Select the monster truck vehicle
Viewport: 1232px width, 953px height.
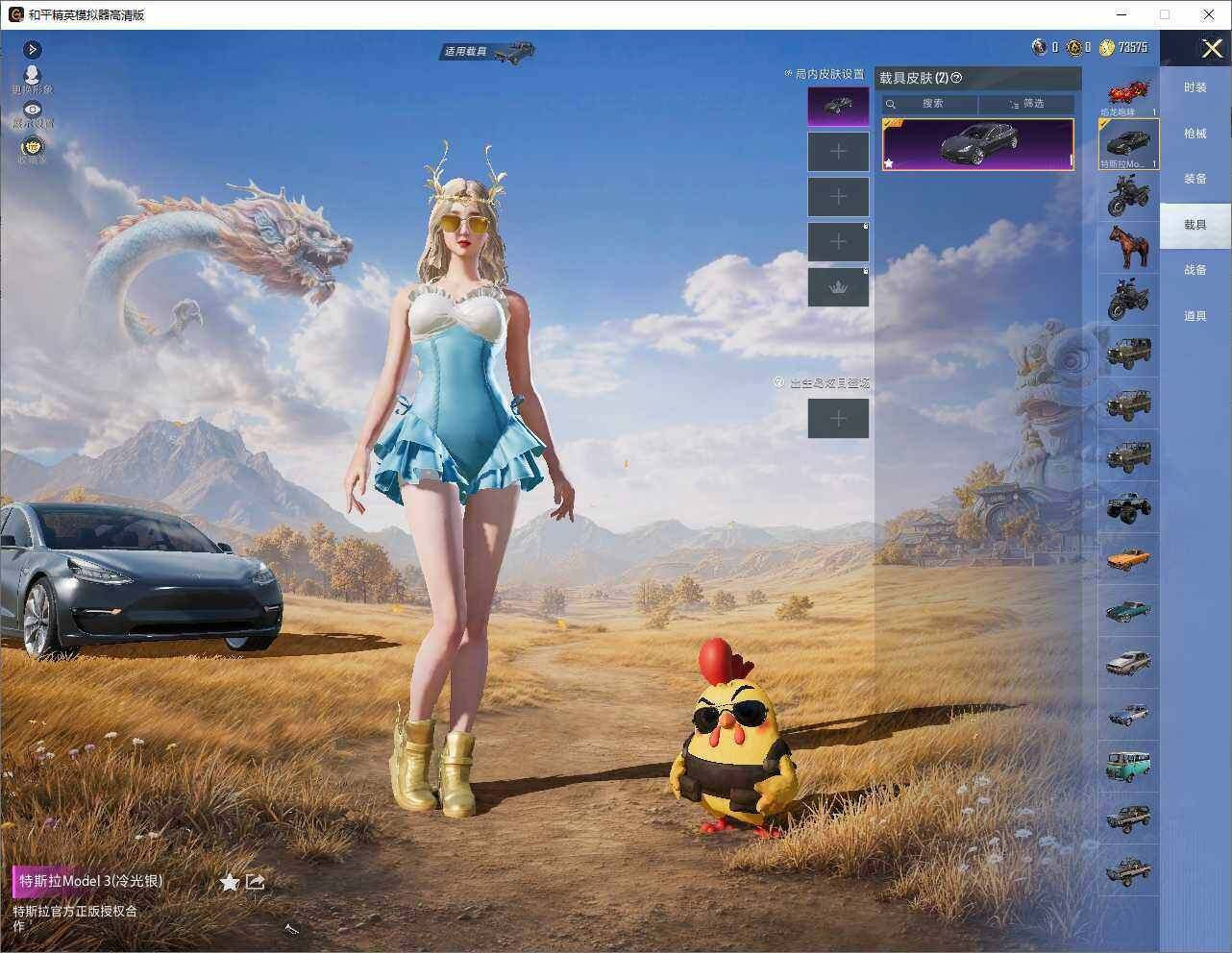coord(1129,507)
